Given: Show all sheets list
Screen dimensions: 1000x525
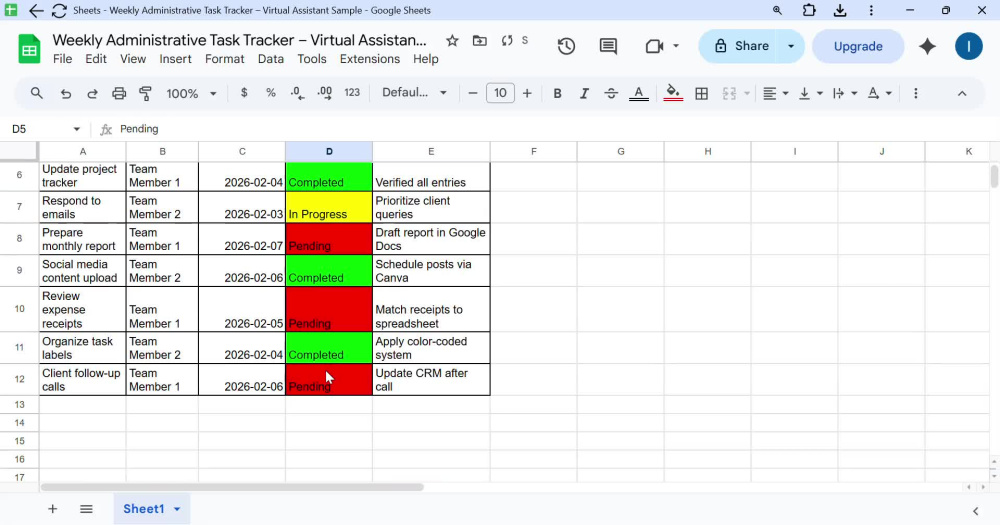Looking at the screenshot, I should (x=86, y=509).
